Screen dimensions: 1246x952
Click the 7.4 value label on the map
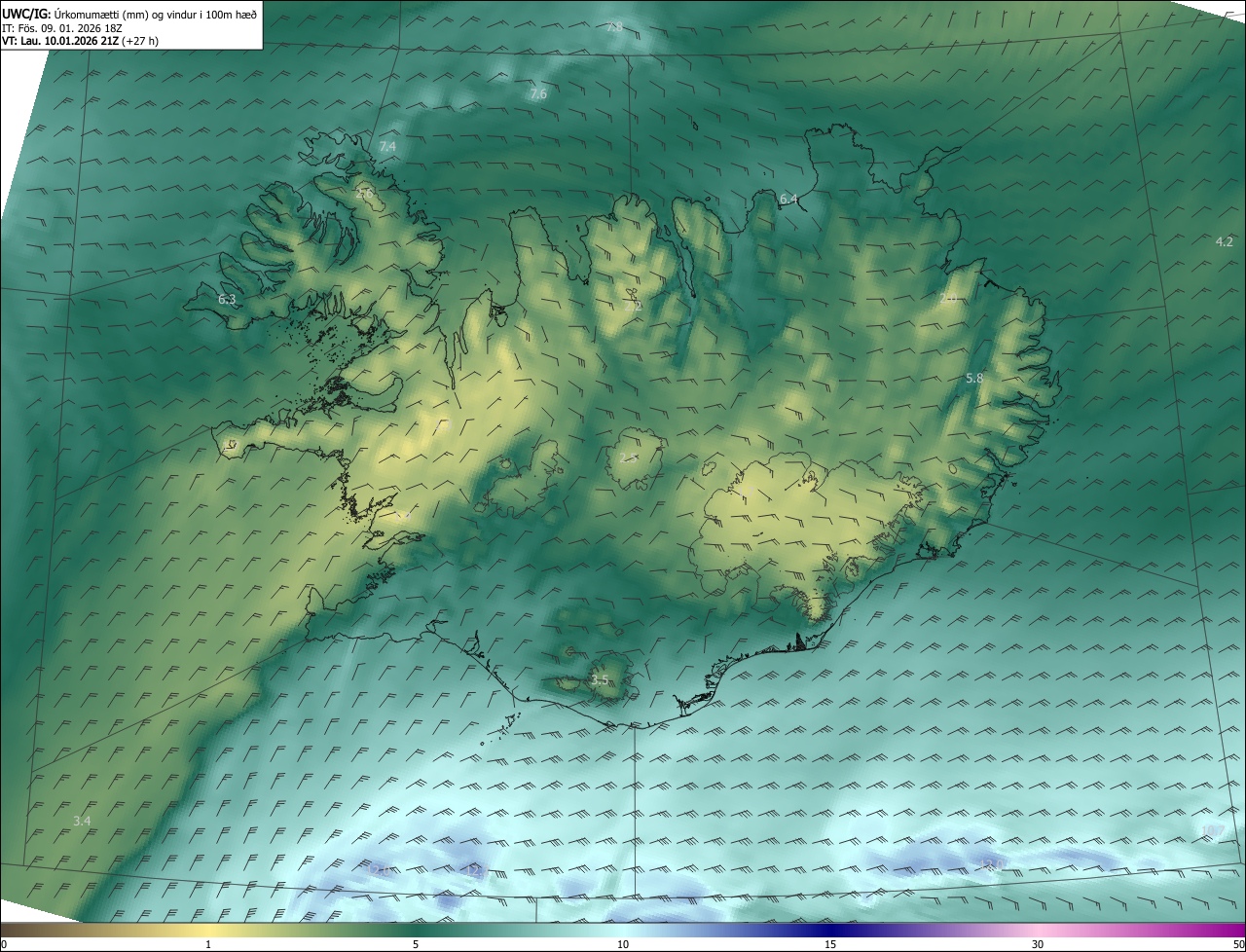pyautogui.click(x=387, y=146)
